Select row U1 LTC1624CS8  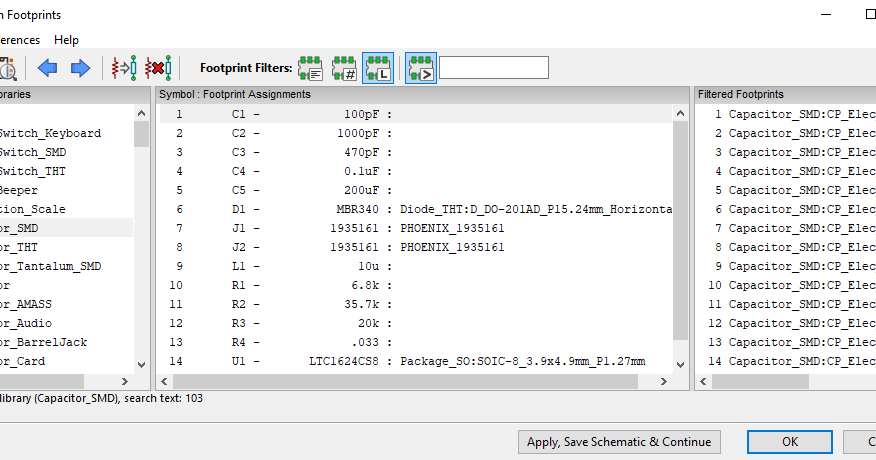click(416, 361)
